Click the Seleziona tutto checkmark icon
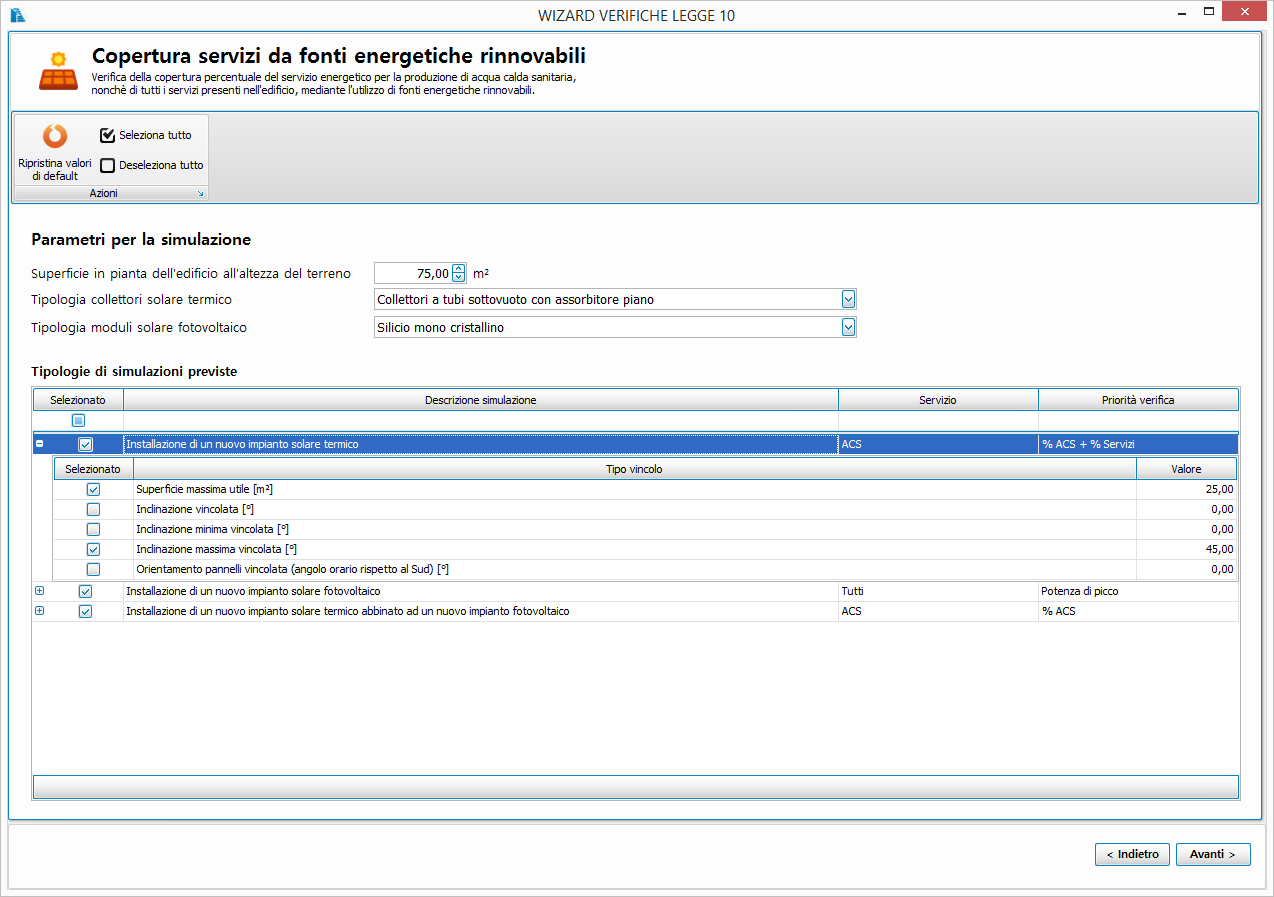Image resolution: width=1274 pixels, height=897 pixels. point(108,135)
